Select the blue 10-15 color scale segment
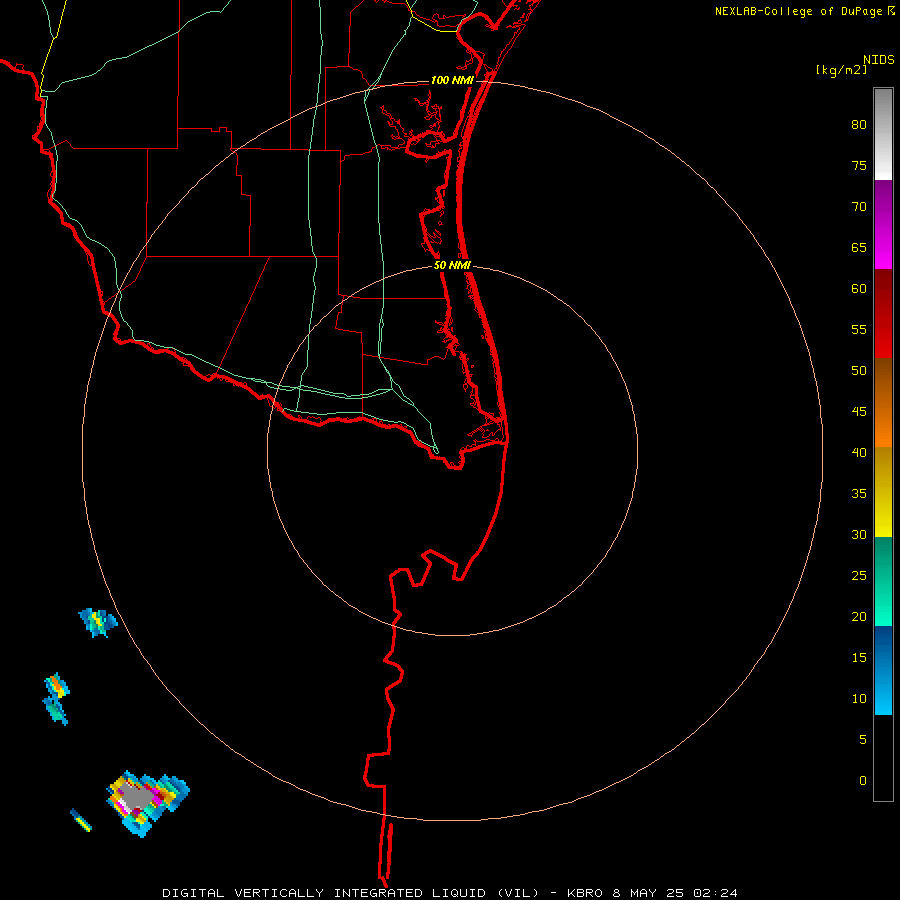The image size is (900, 900). pos(883,670)
